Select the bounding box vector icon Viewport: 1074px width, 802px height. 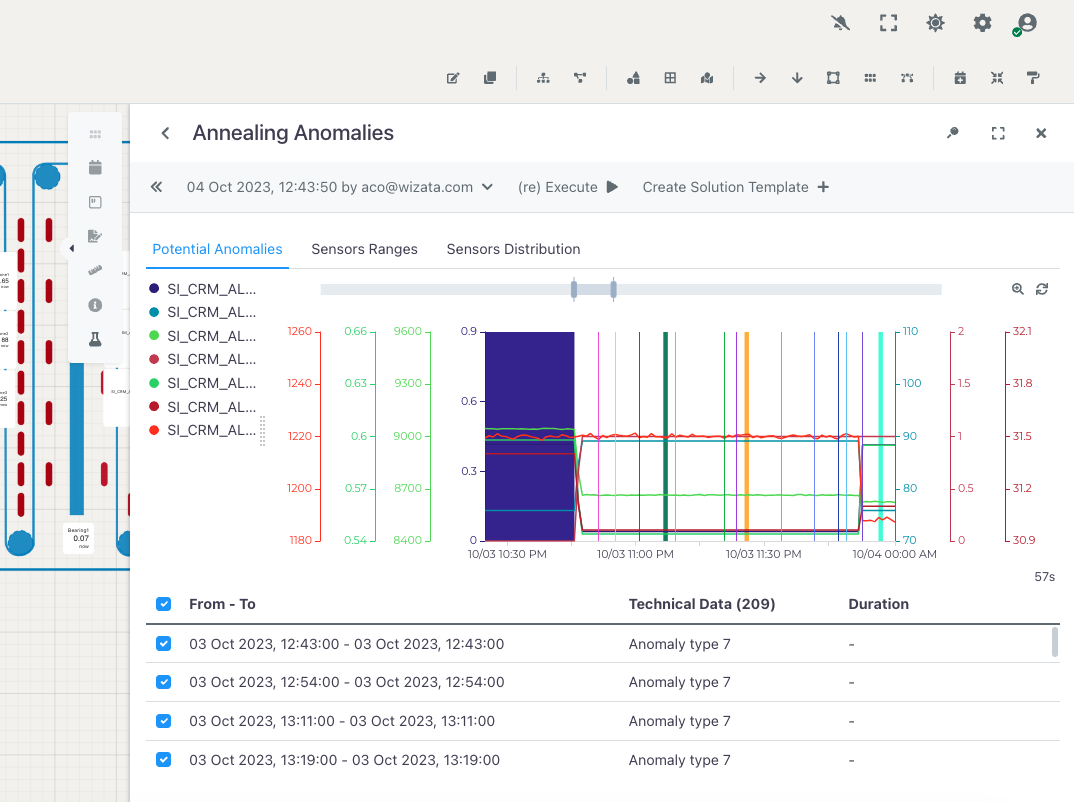coord(833,78)
